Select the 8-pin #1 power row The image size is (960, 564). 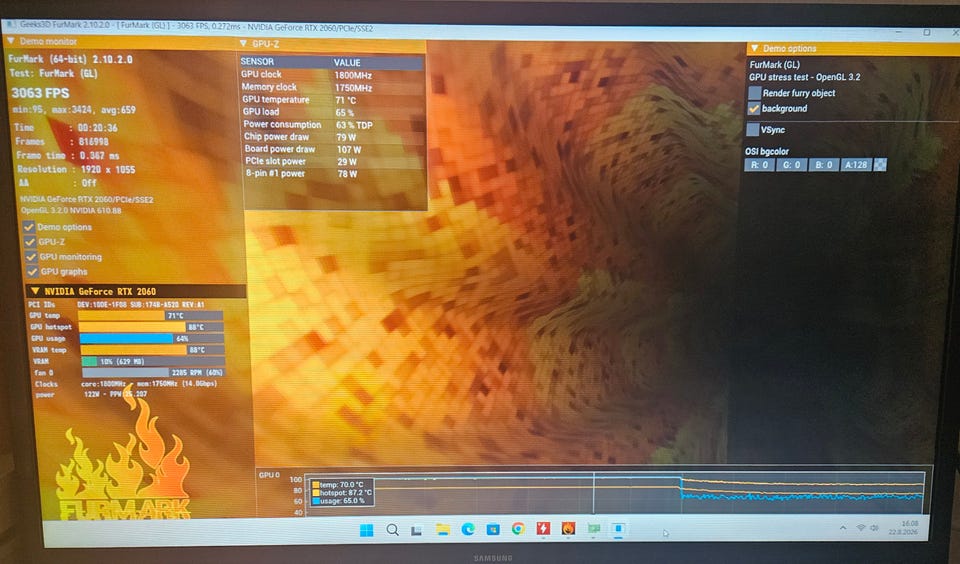[336, 173]
